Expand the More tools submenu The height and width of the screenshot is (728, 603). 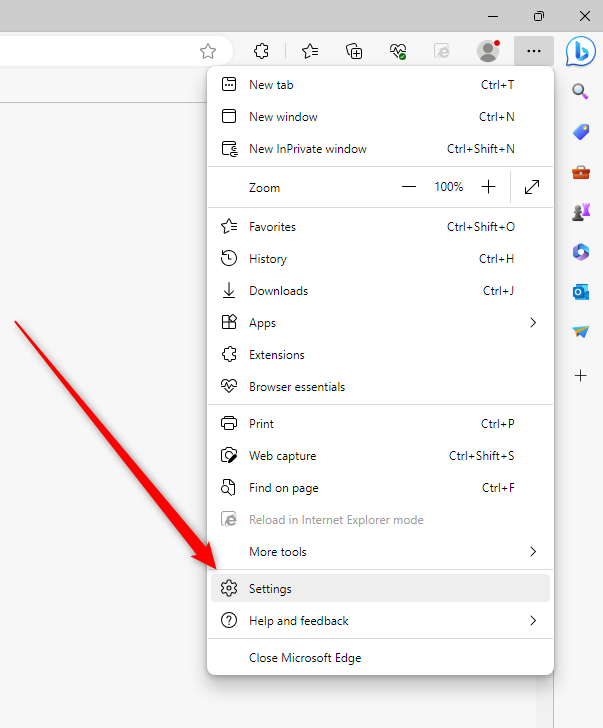[380, 552]
